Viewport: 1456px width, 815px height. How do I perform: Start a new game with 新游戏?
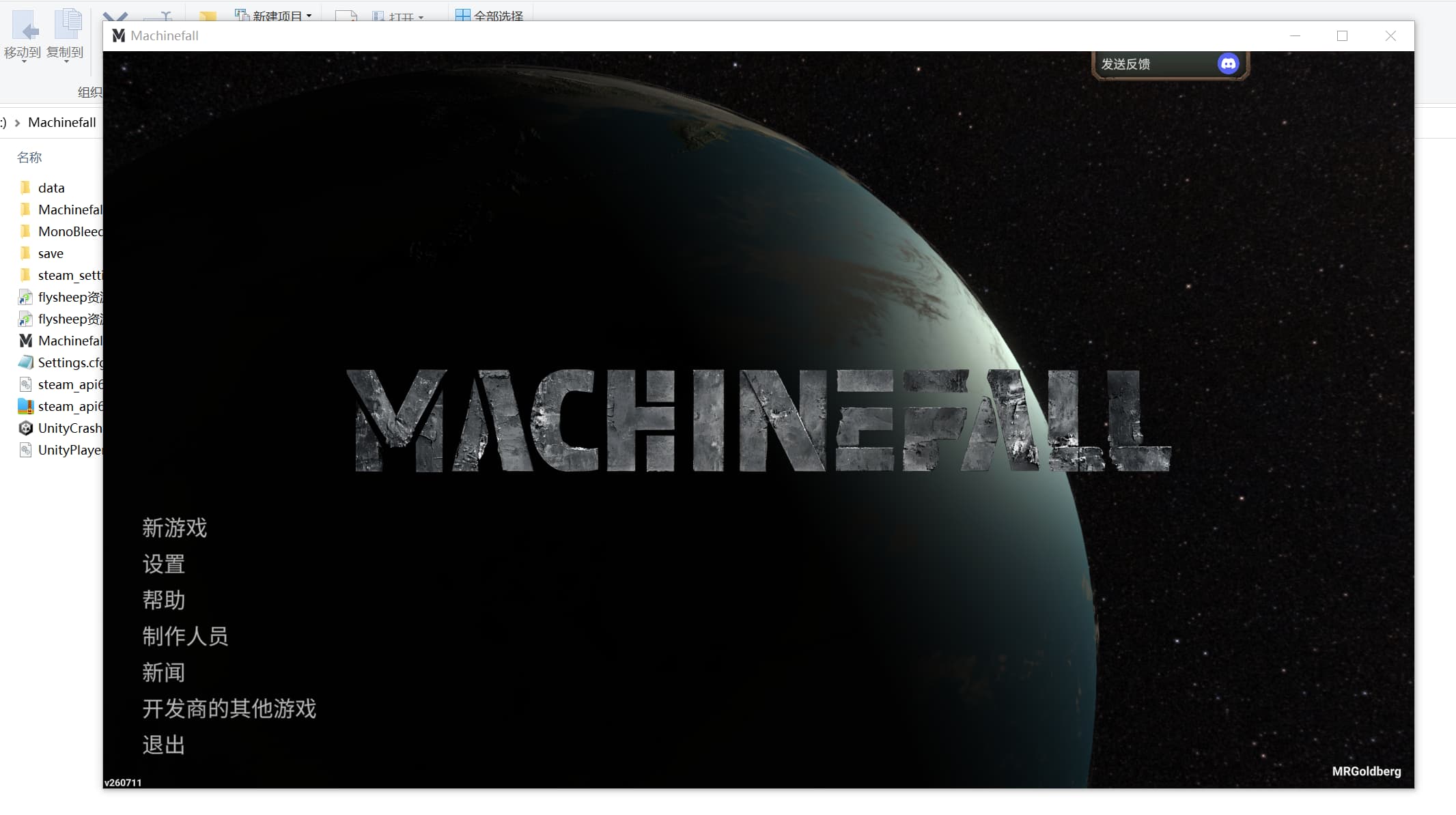click(174, 528)
